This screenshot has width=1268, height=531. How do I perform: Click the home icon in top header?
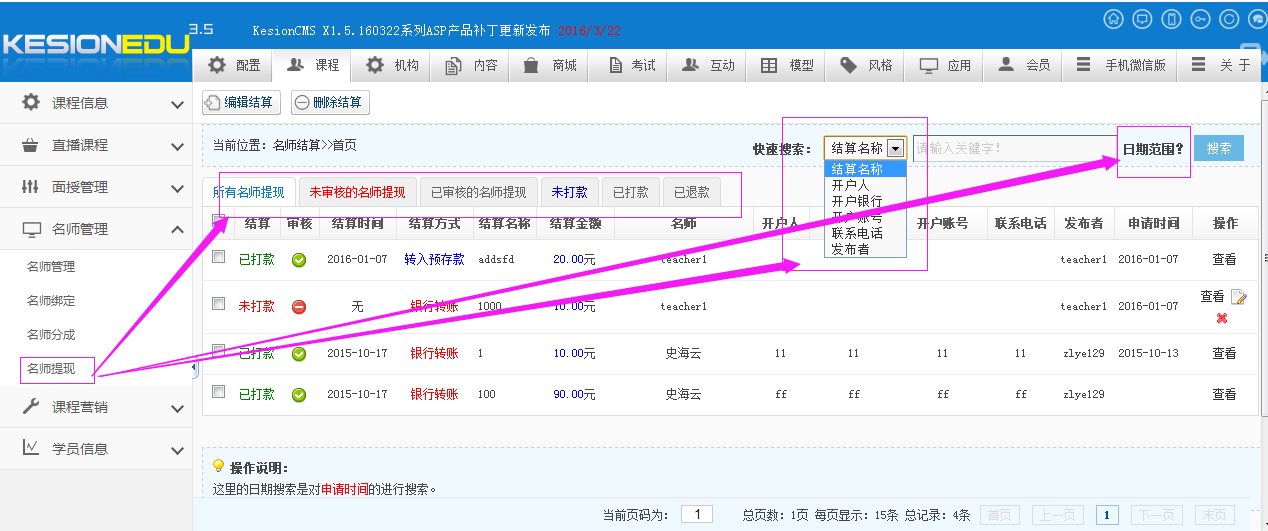click(x=1113, y=19)
